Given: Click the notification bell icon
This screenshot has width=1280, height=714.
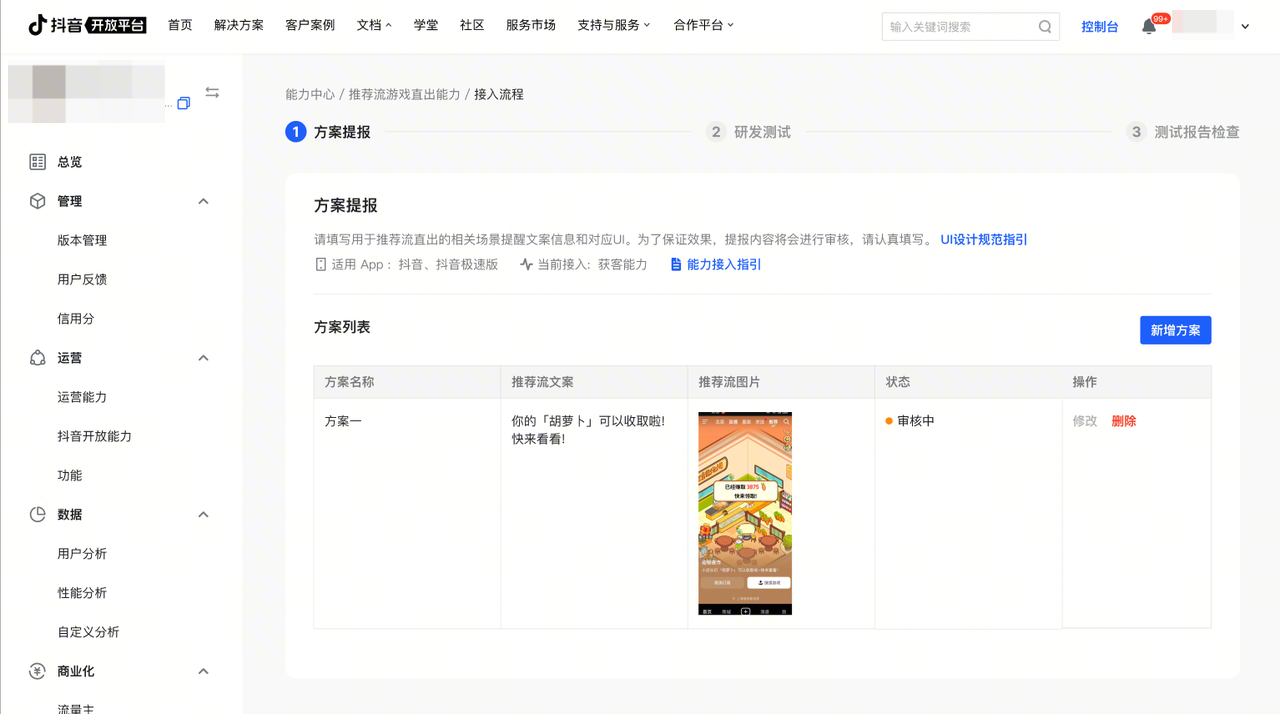Looking at the screenshot, I should pos(1149,27).
